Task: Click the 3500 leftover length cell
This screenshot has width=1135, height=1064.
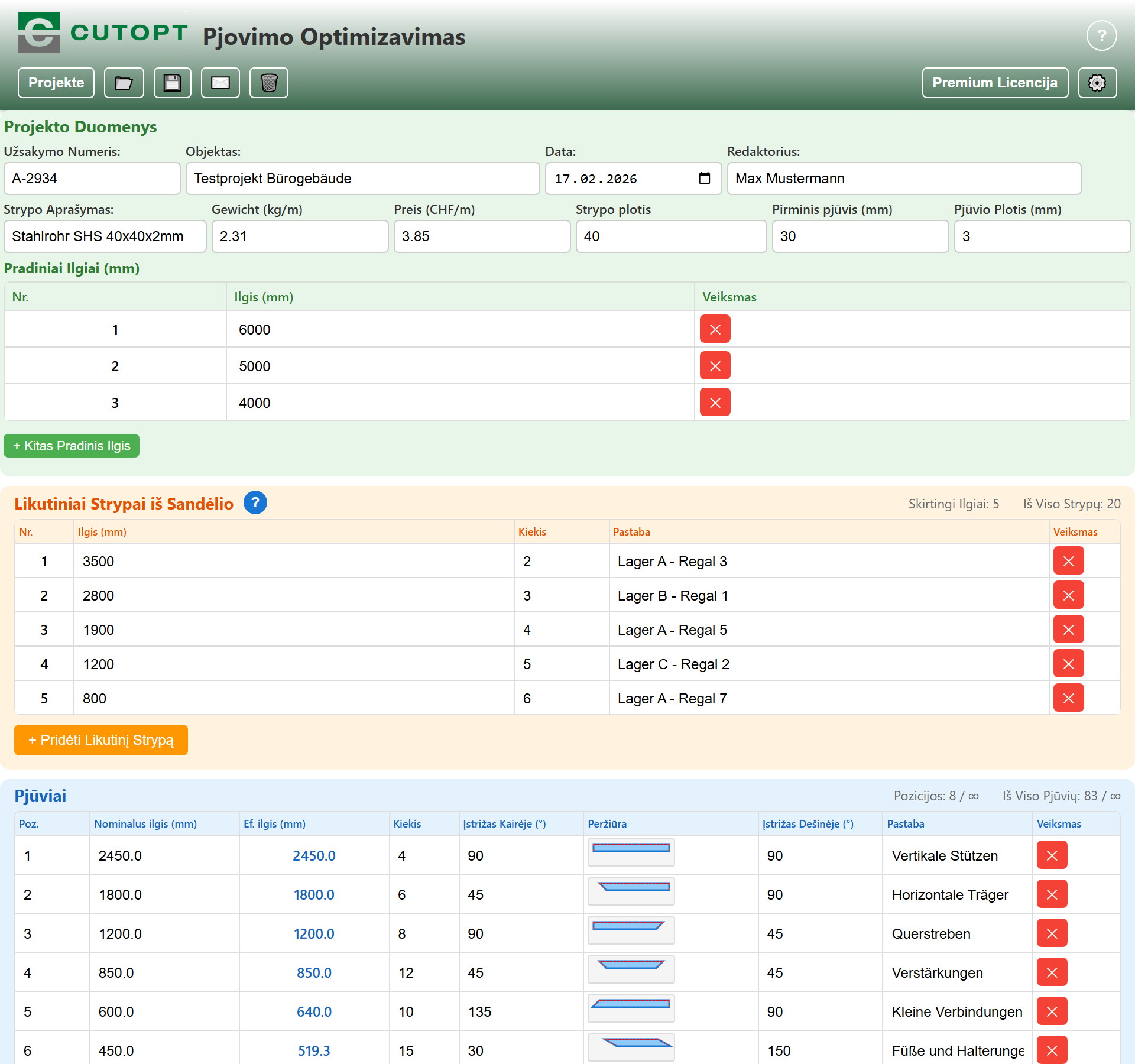Action: [x=294, y=561]
